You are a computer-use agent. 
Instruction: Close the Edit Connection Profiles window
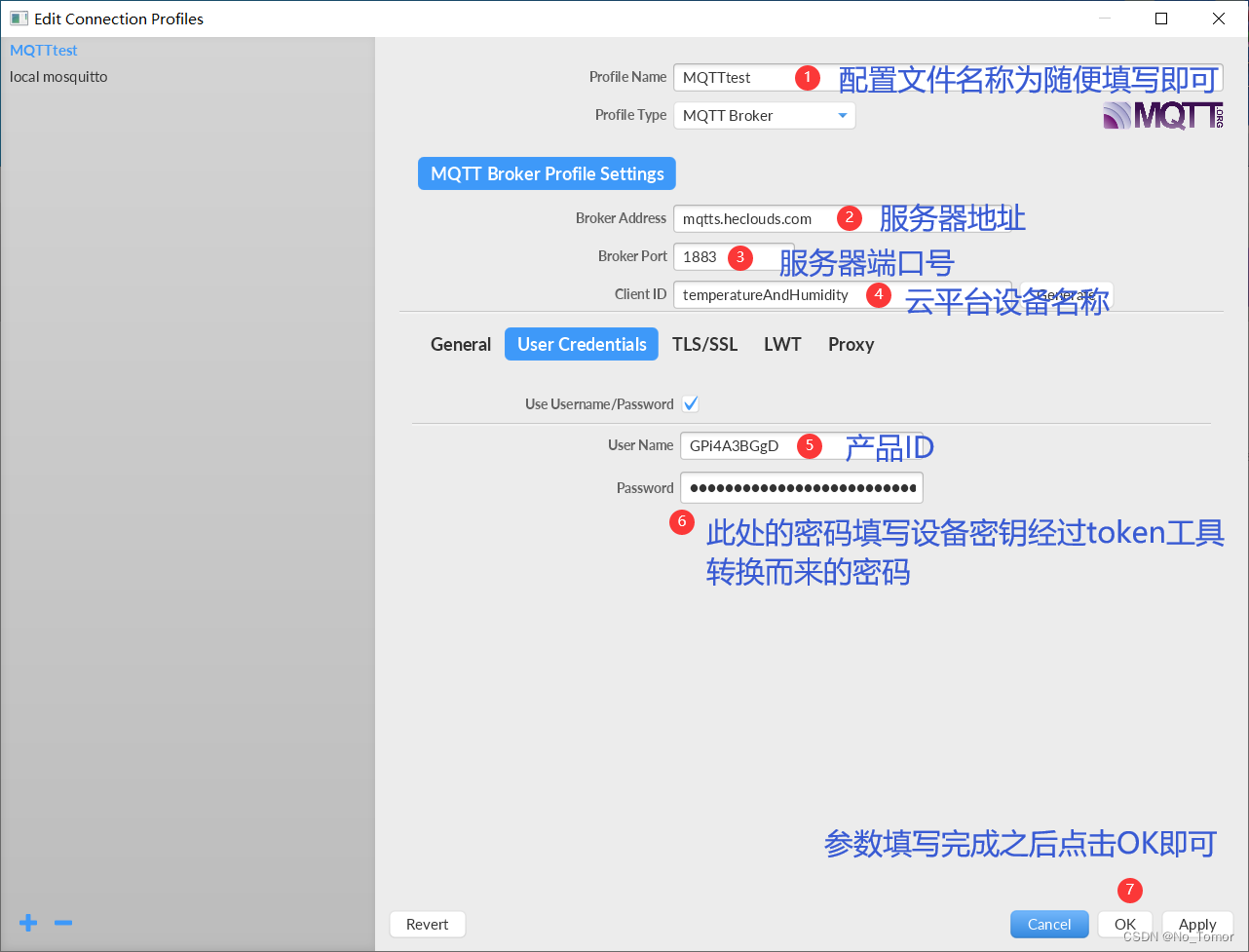click(x=1219, y=19)
